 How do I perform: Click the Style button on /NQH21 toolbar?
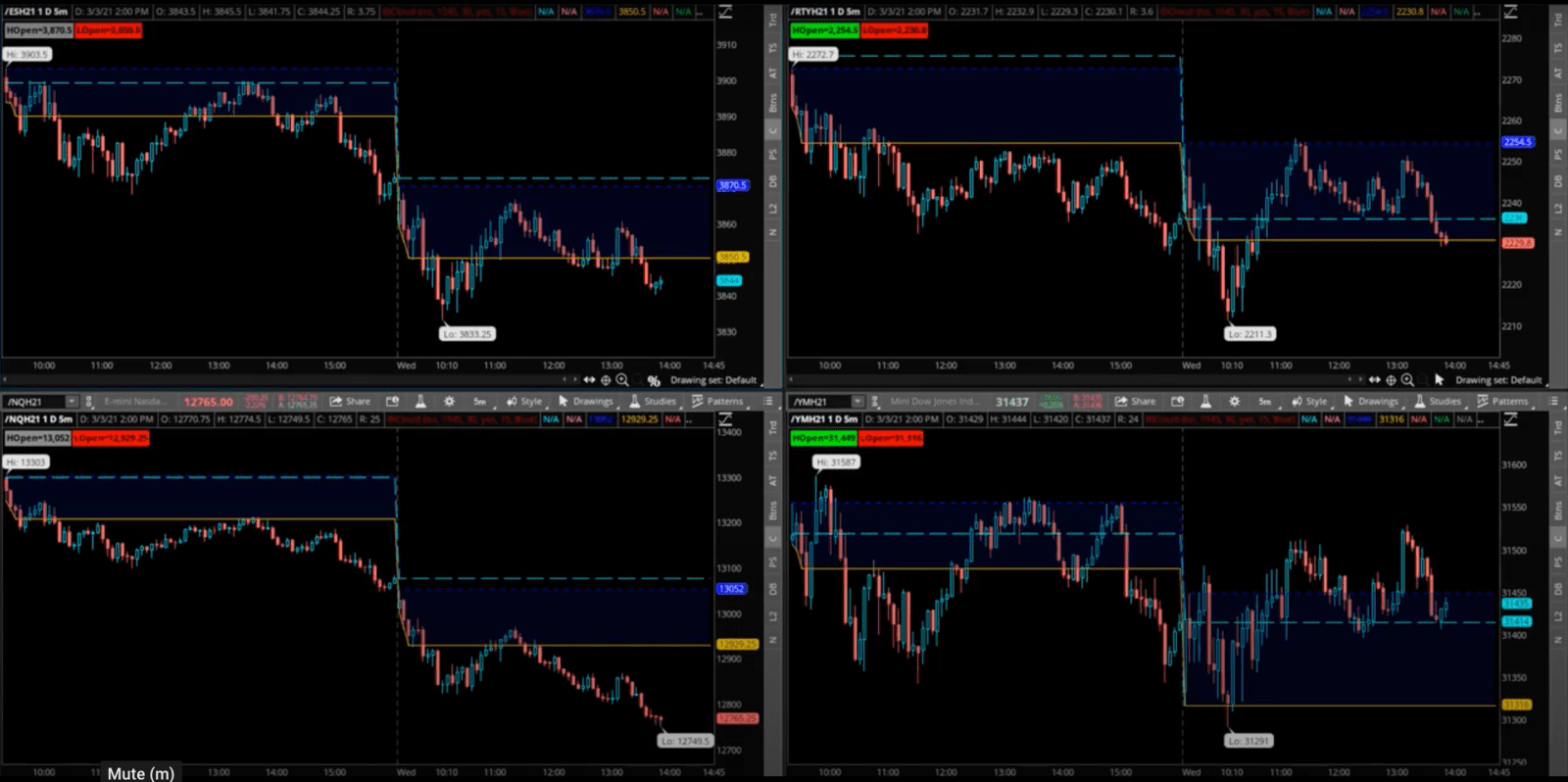pos(524,402)
